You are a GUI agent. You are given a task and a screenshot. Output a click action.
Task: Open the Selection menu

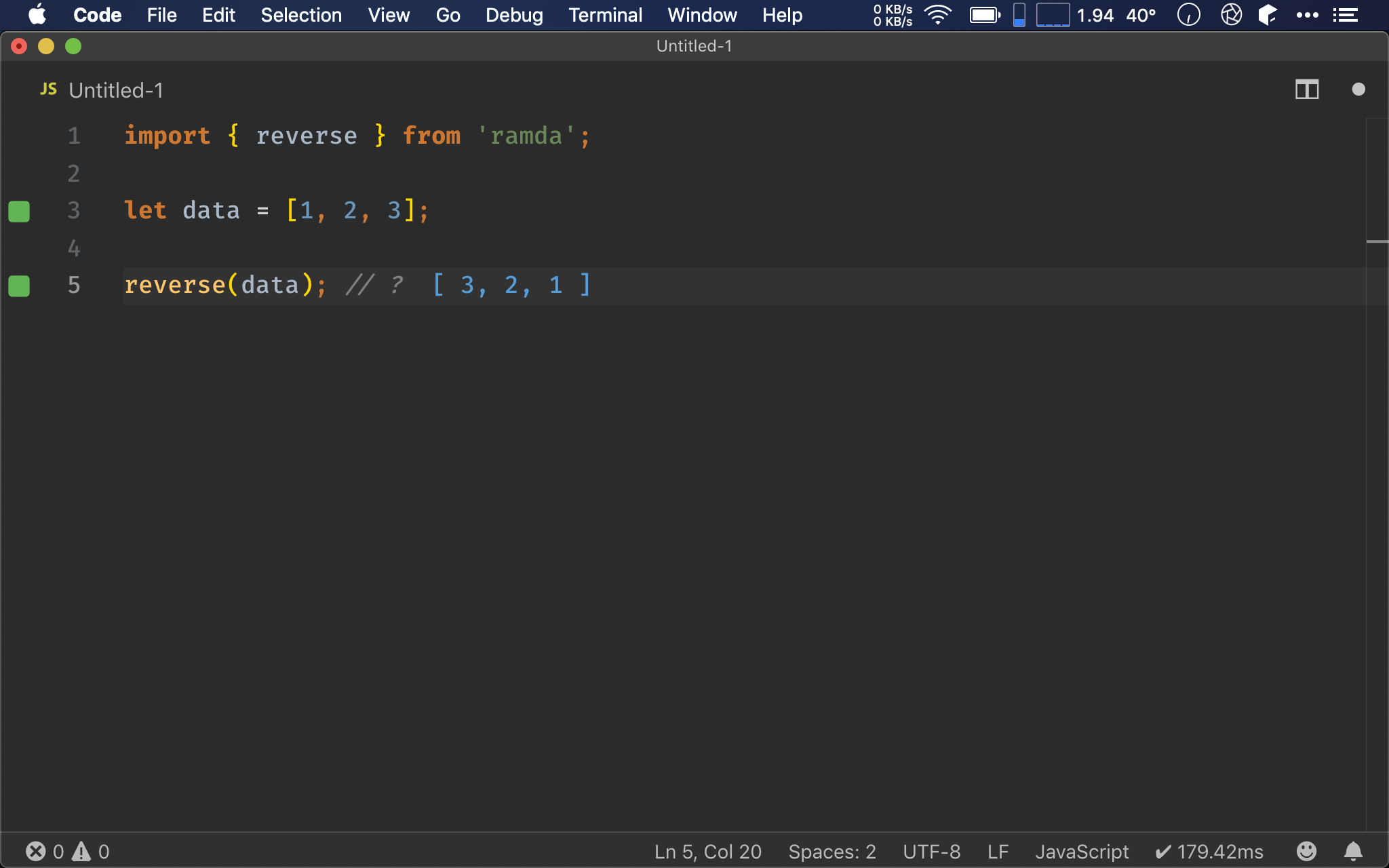pos(301,15)
